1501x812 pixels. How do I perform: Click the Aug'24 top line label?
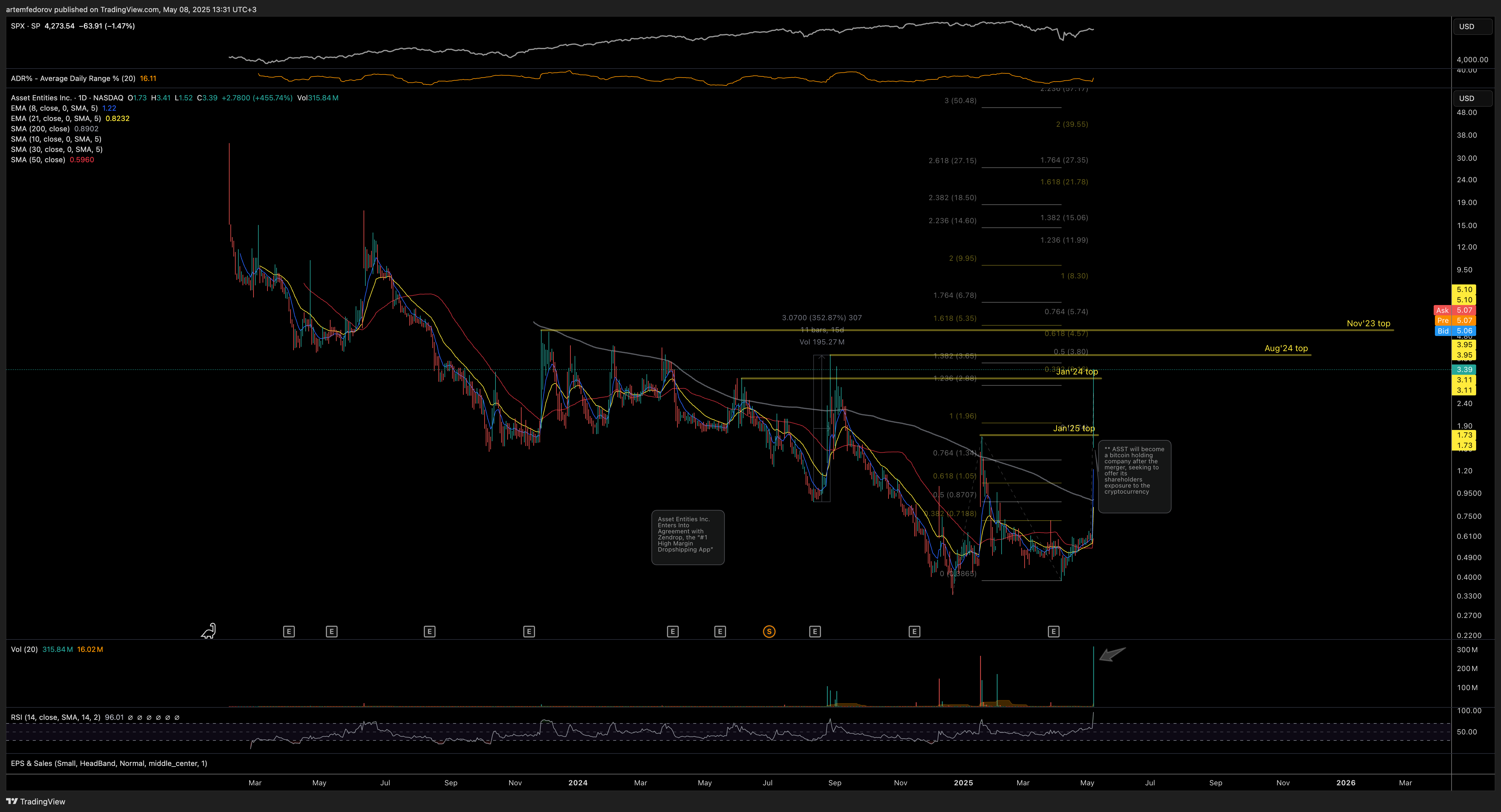(x=1286, y=348)
